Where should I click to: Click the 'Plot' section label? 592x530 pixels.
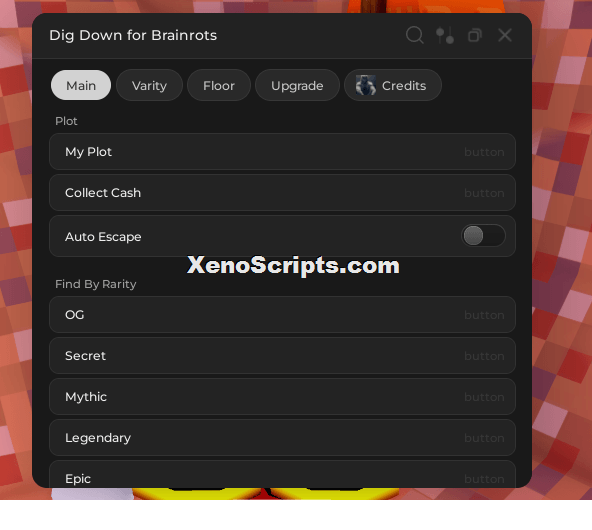[x=66, y=121]
